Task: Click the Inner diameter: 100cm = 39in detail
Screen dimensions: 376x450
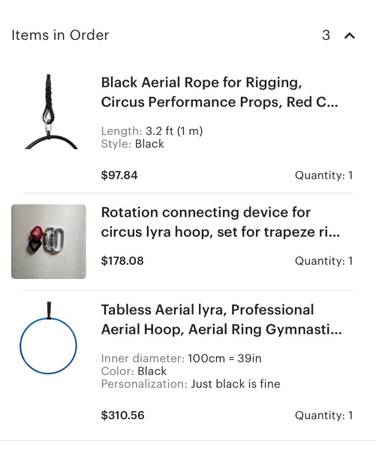Action: click(181, 358)
